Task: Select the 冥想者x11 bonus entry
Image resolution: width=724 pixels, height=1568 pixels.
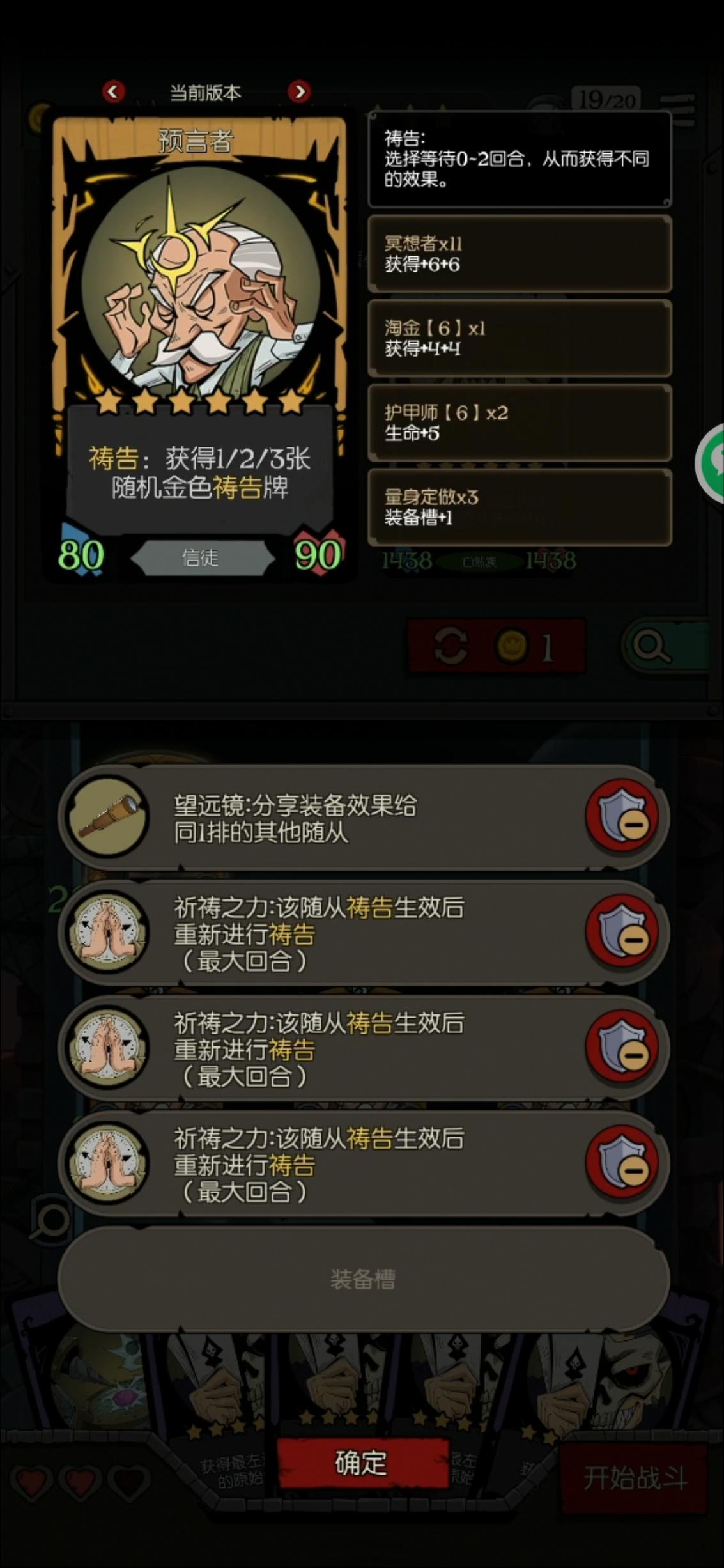Action: [520, 254]
